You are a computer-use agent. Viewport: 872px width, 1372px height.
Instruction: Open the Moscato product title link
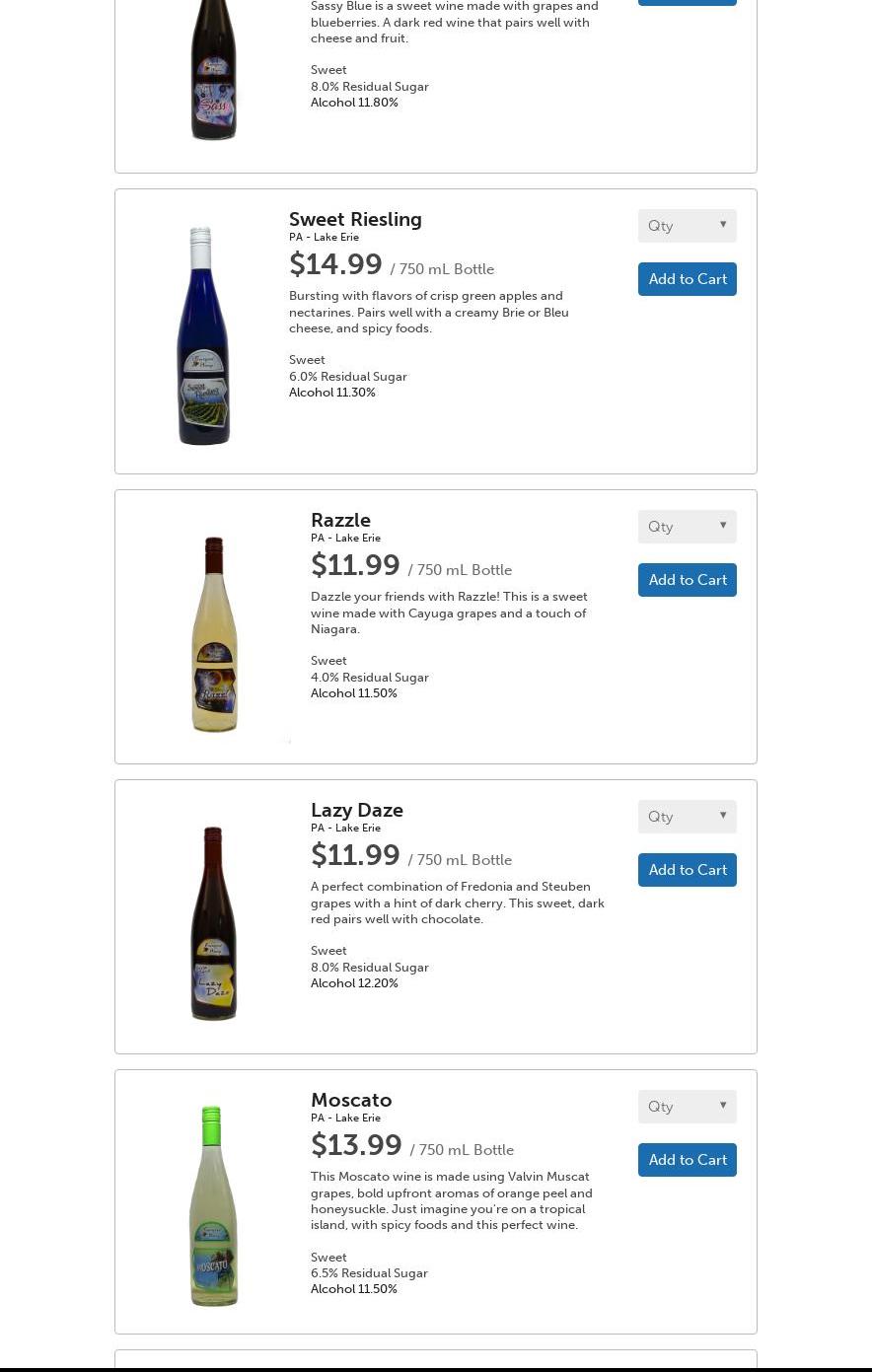[x=351, y=1100]
